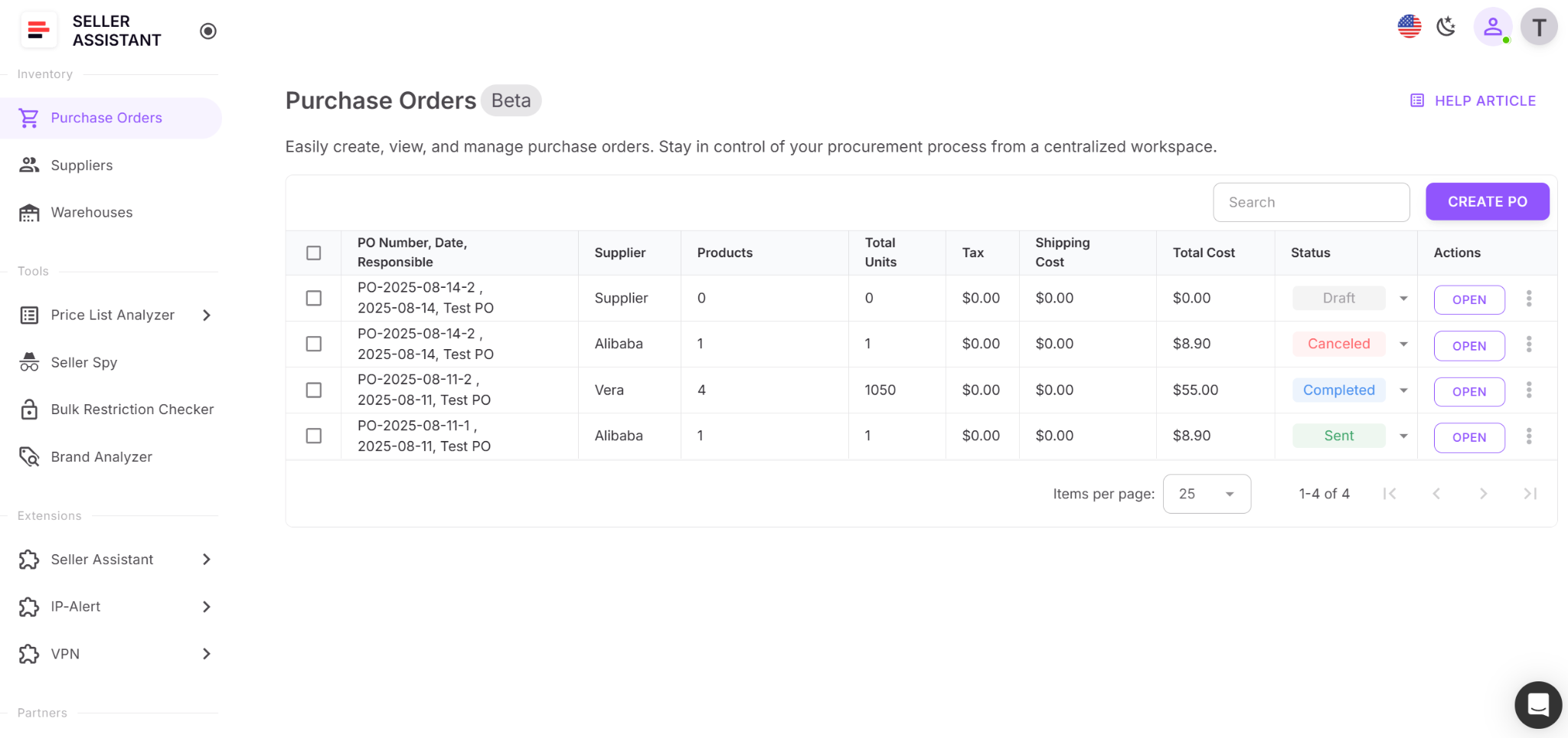Switch to dark mode via the moon icon
The image size is (1568, 738).
1447,26
